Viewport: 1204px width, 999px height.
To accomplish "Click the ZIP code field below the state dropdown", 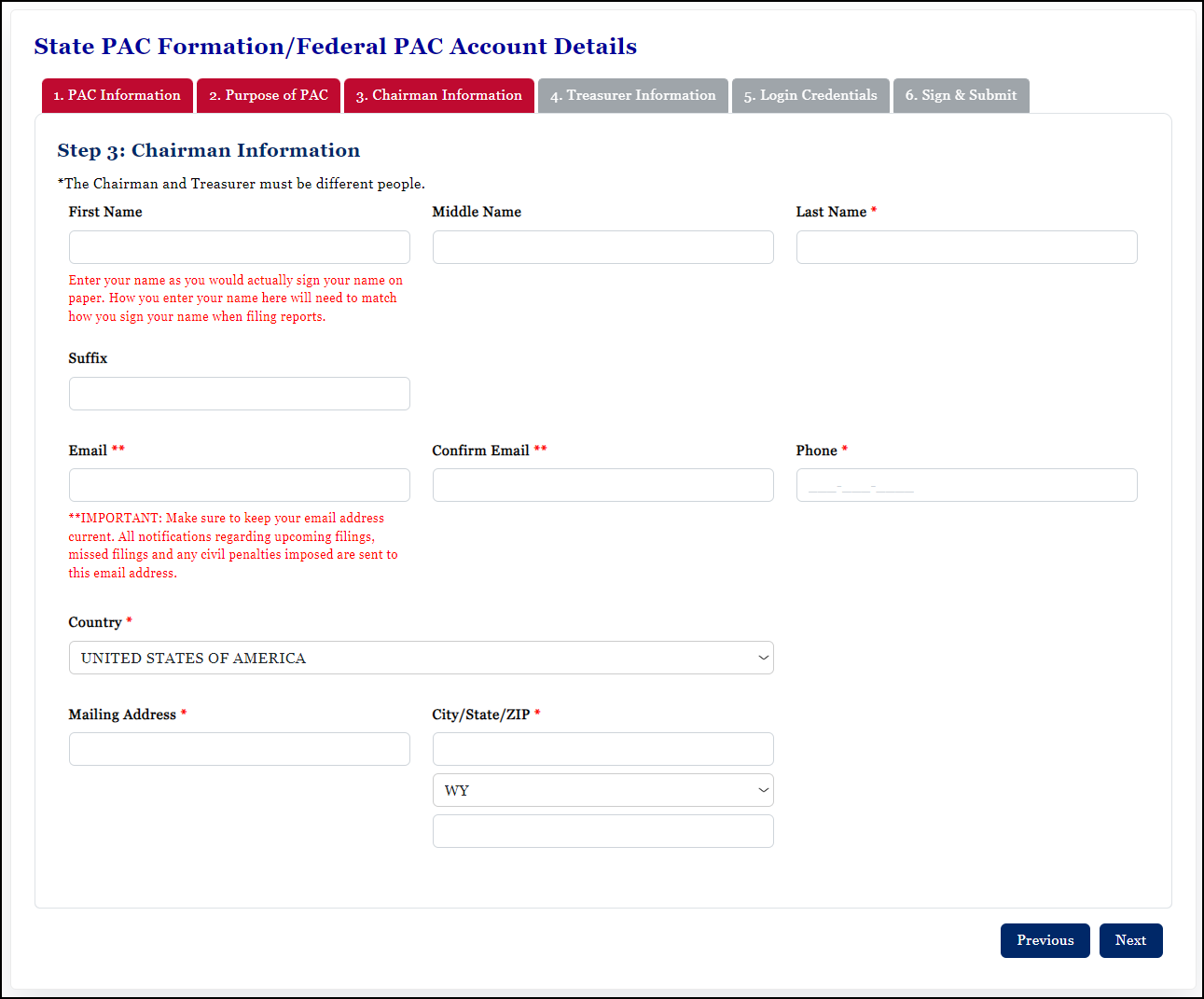I will (602, 831).
